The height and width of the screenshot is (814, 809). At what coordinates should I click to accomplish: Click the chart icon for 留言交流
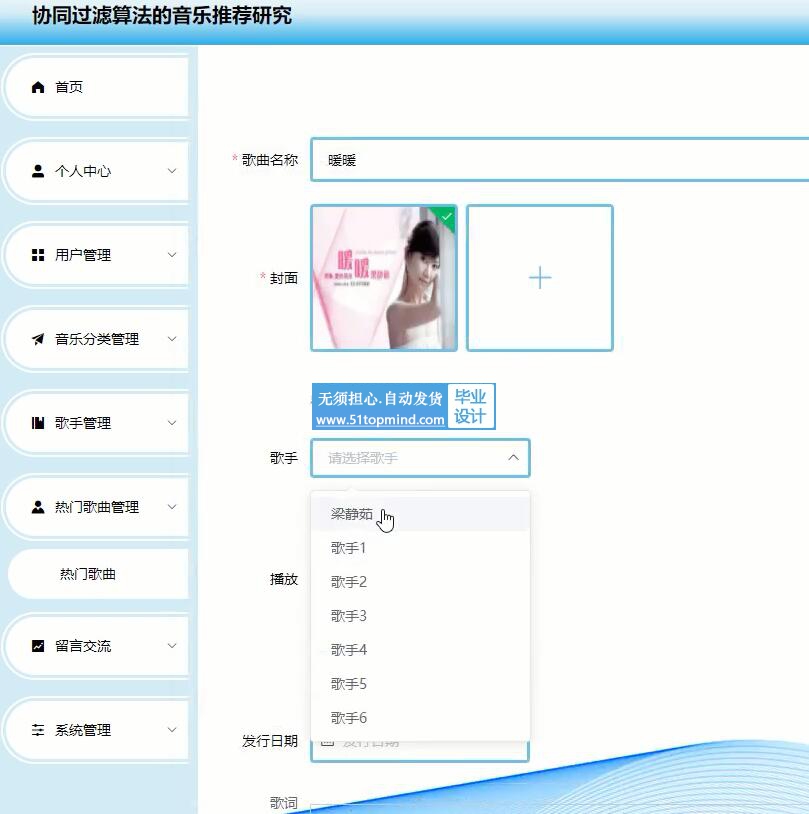click(38, 646)
